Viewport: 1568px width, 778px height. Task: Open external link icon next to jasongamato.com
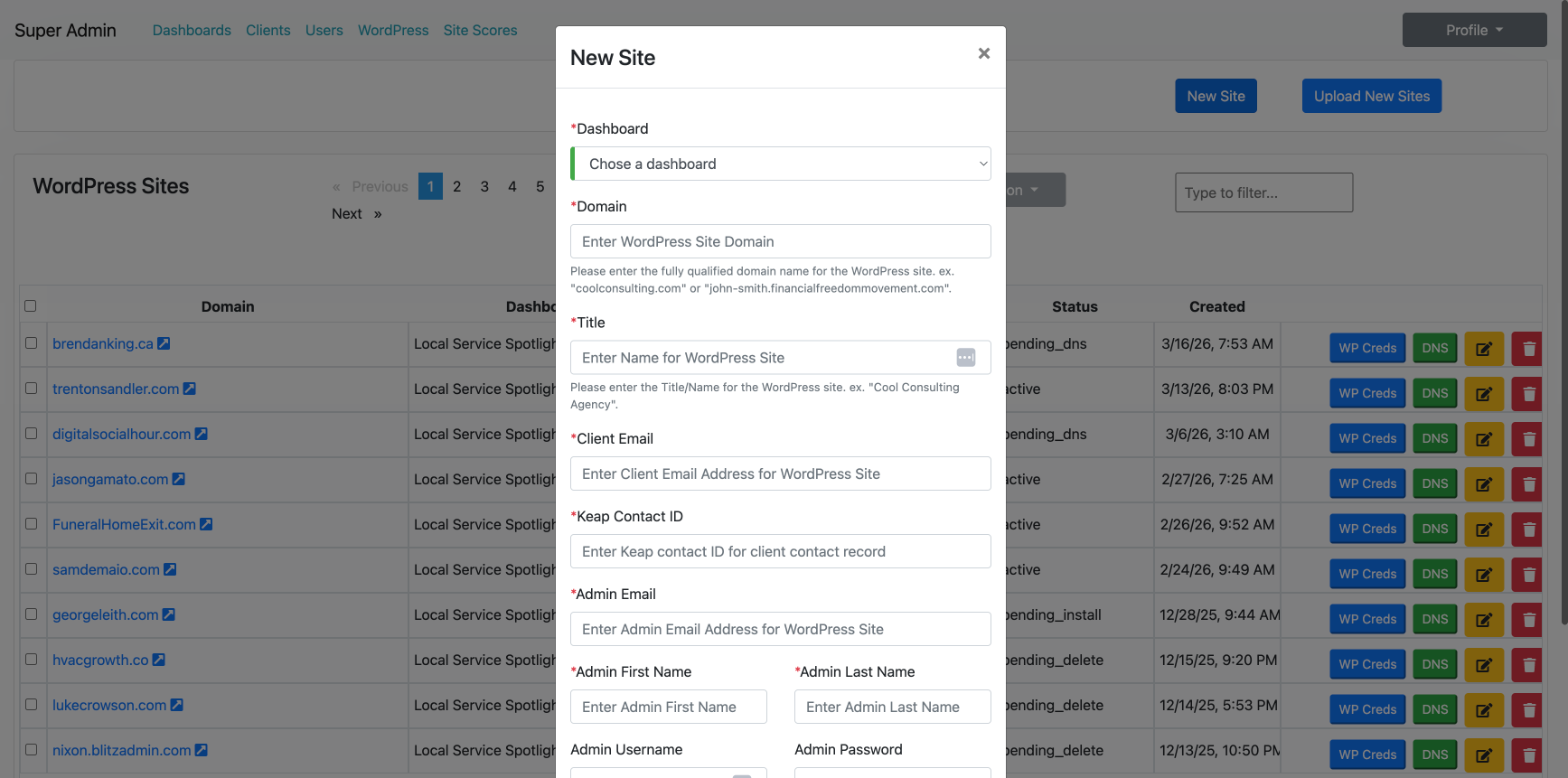[x=179, y=479]
